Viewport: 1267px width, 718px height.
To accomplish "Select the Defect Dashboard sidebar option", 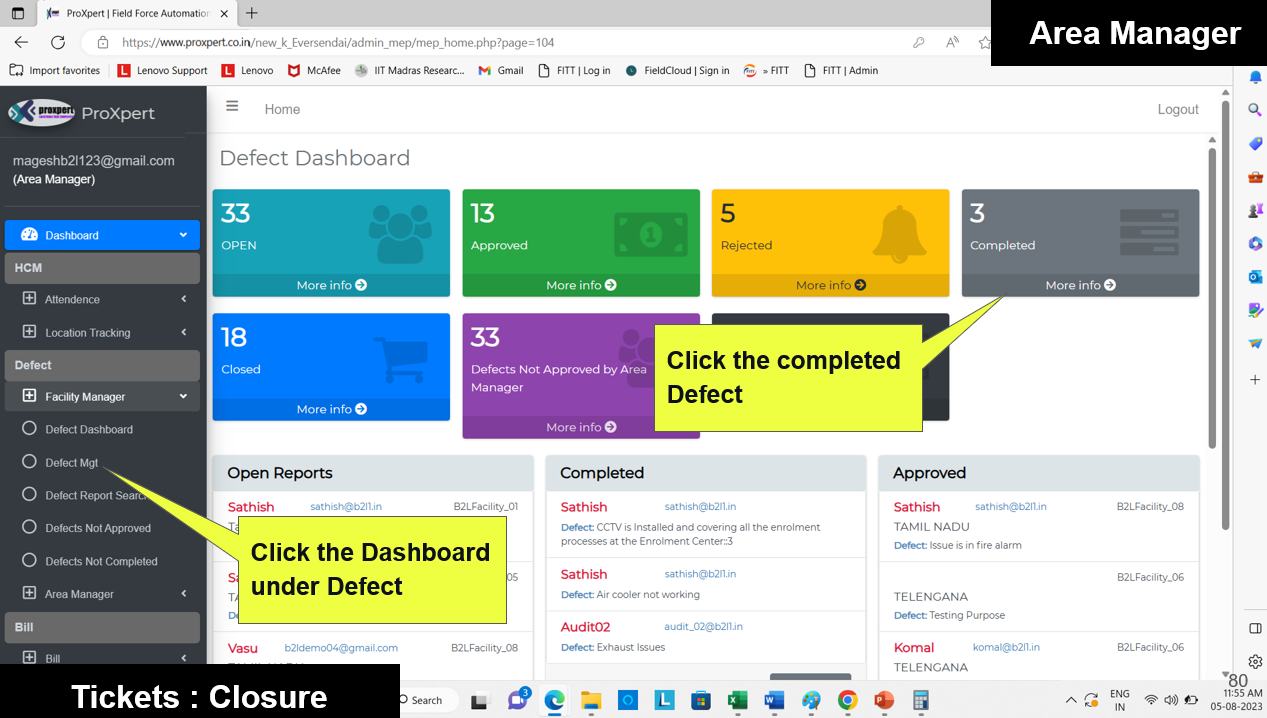I will pos(88,430).
